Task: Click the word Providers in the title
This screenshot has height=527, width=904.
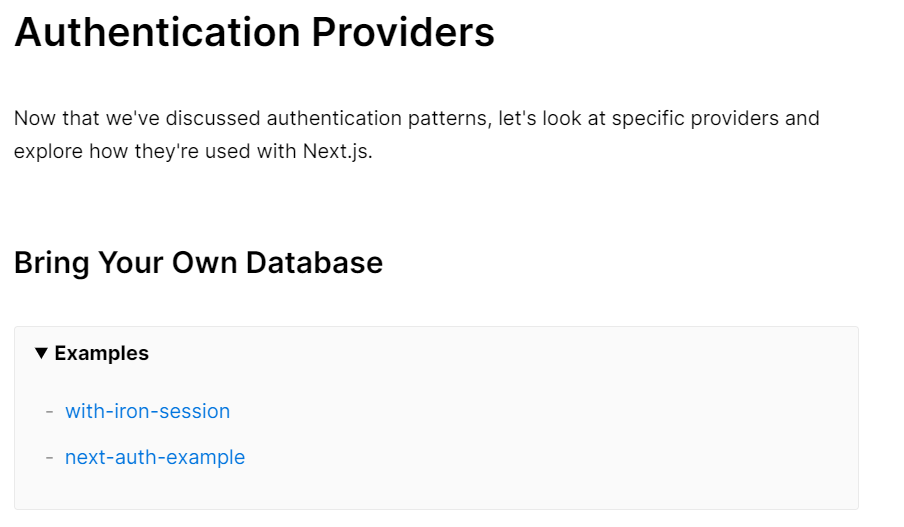Action: pos(403,32)
